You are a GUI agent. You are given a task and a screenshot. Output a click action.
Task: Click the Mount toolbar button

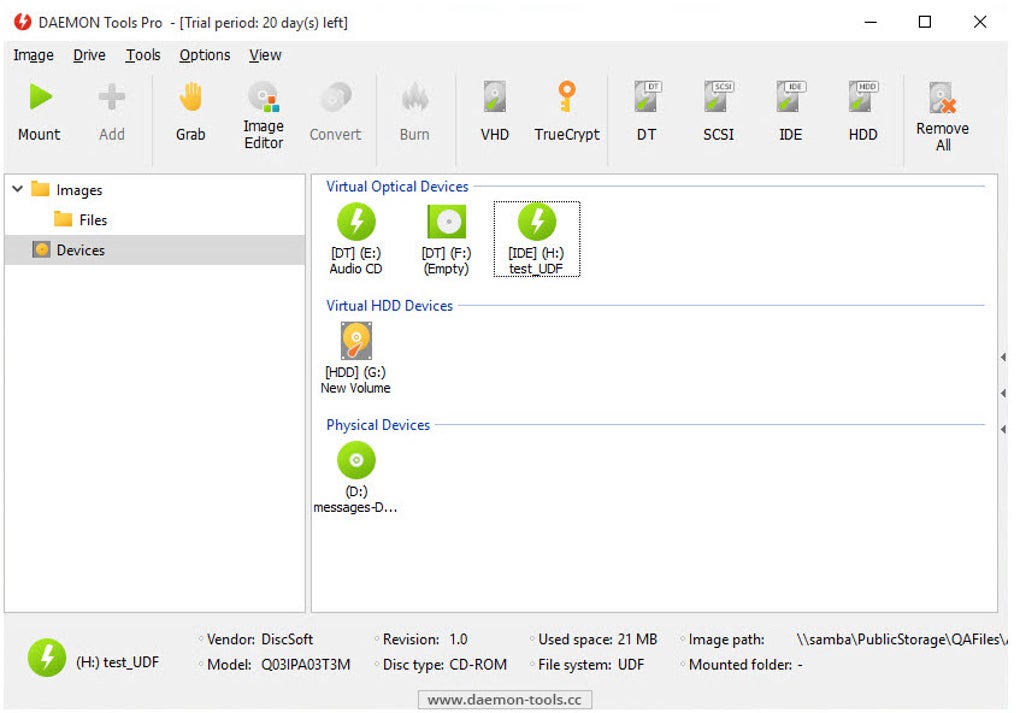(x=40, y=112)
